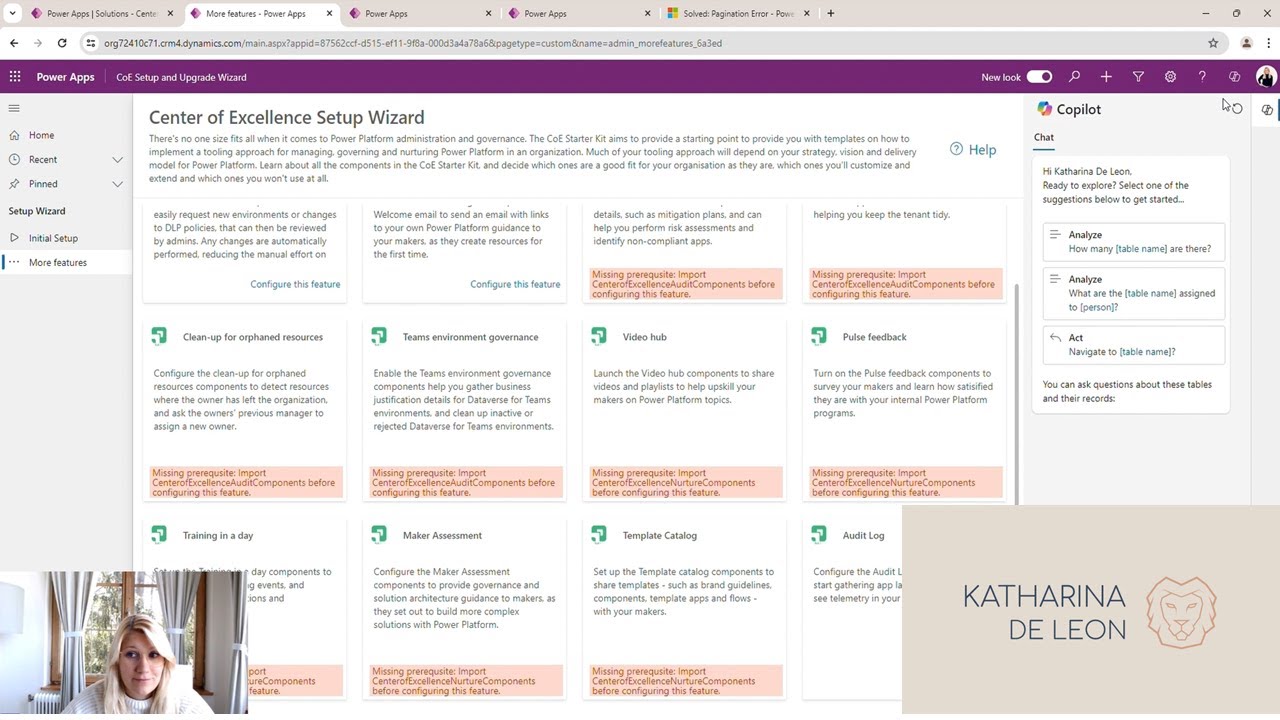Pick suggestion 'Navigate to [table name]?'
The image size is (1280, 720).
[x=1134, y=345]
